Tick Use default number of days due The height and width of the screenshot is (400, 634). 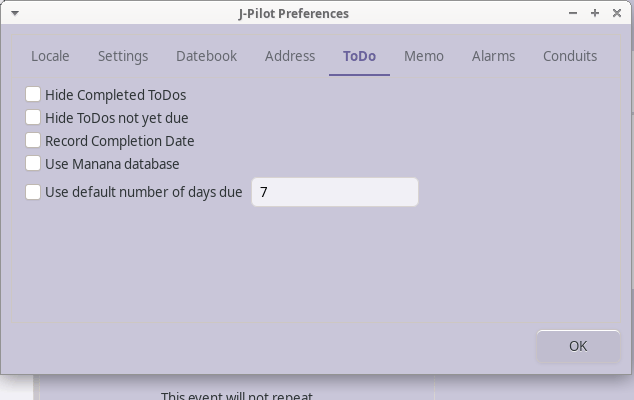pos(33,192)
